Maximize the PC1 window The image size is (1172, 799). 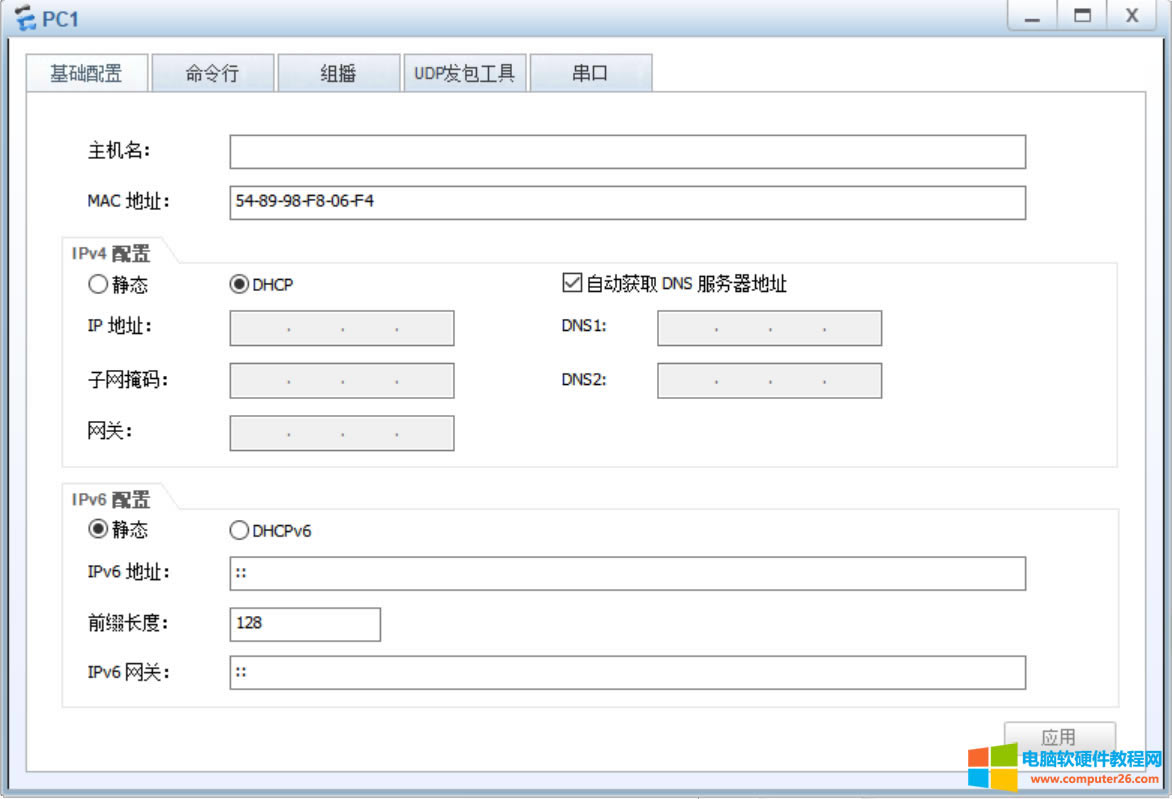point(1082,15)
